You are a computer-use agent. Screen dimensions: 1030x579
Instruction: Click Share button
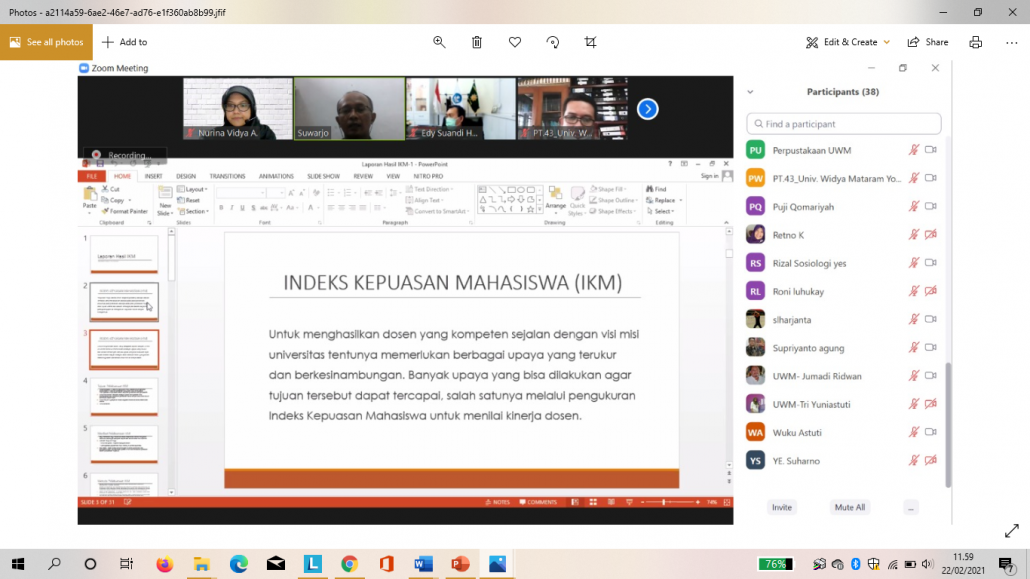[x=928, y=42]
